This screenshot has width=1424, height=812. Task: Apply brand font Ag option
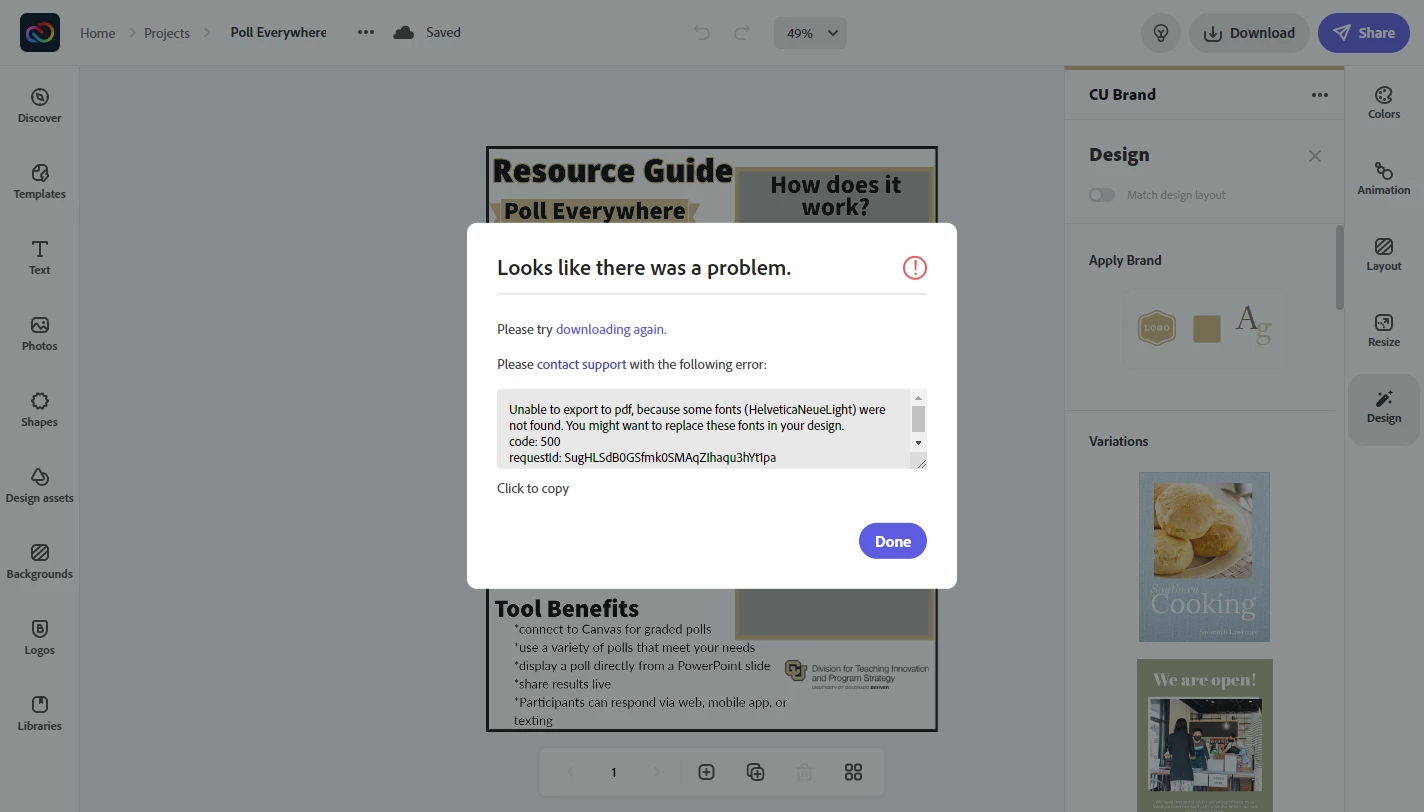point(1253,324)
